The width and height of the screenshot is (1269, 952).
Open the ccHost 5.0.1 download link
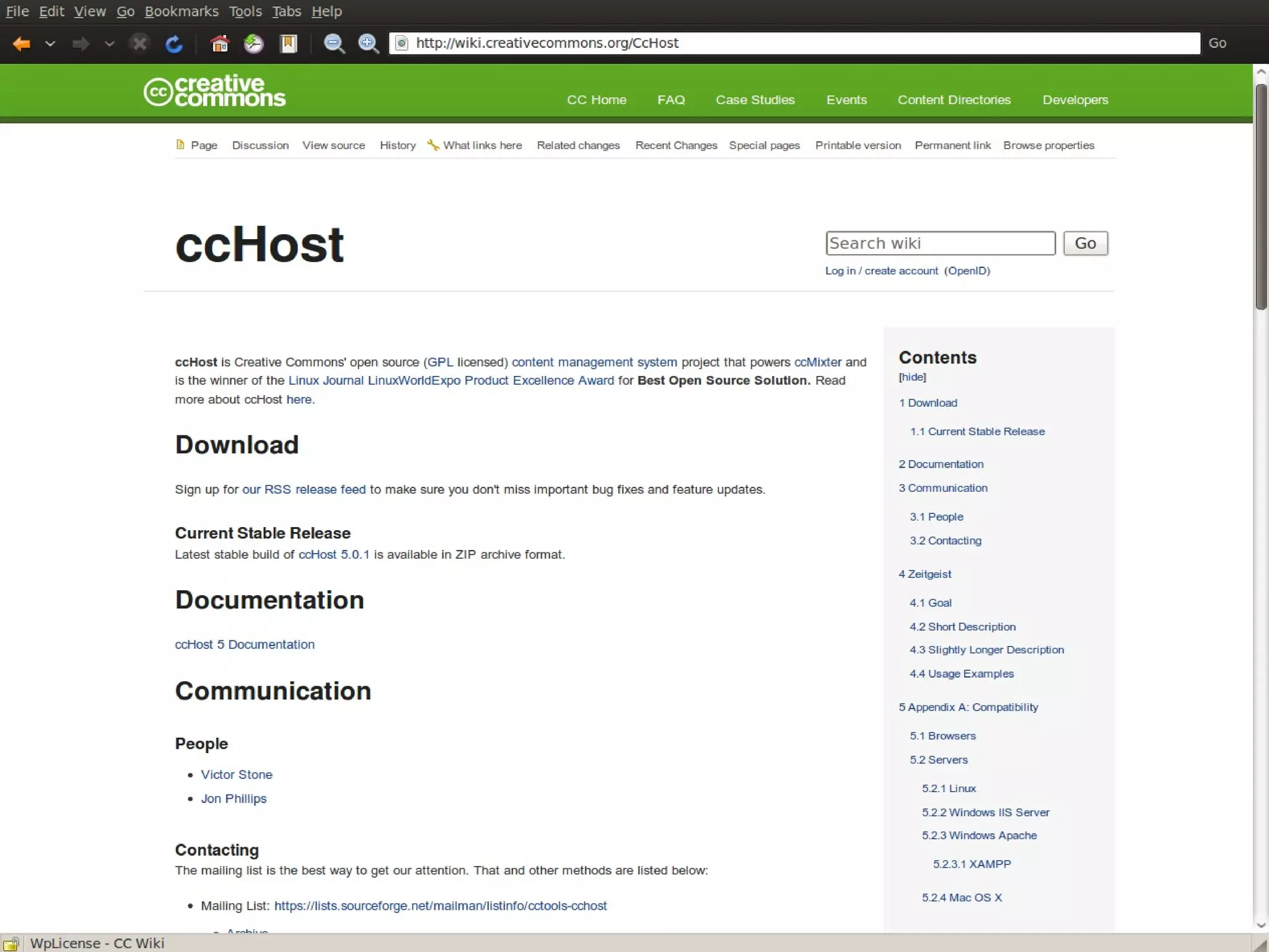333,555
